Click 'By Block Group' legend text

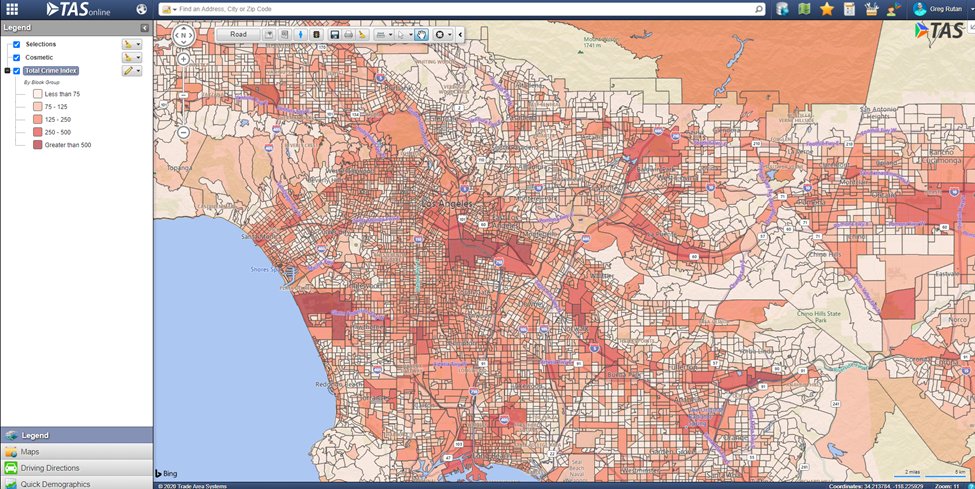(x=42, y=82)
